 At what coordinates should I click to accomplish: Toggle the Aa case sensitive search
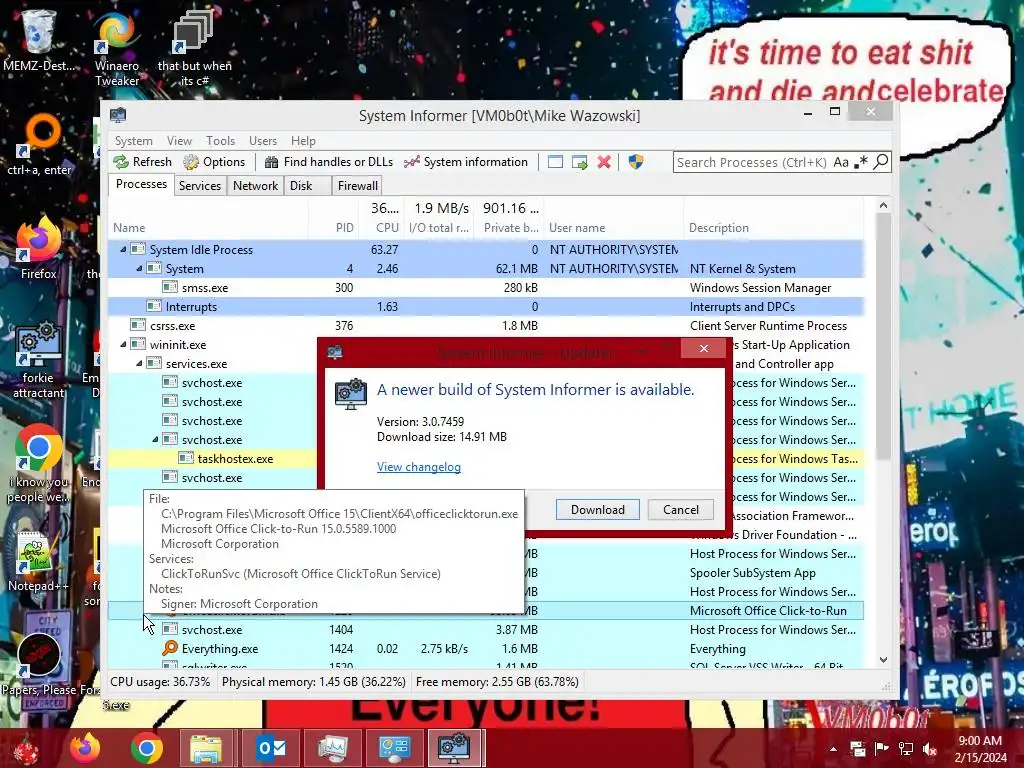pos(841,162)
